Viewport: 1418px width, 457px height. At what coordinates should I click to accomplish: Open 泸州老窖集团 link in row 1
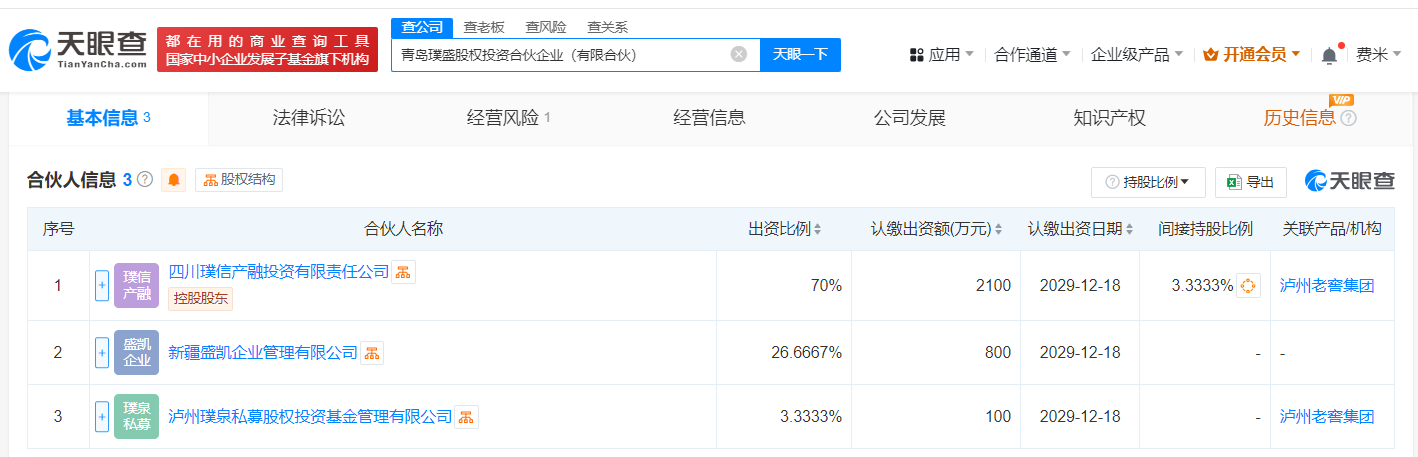tap(1327, 286)
